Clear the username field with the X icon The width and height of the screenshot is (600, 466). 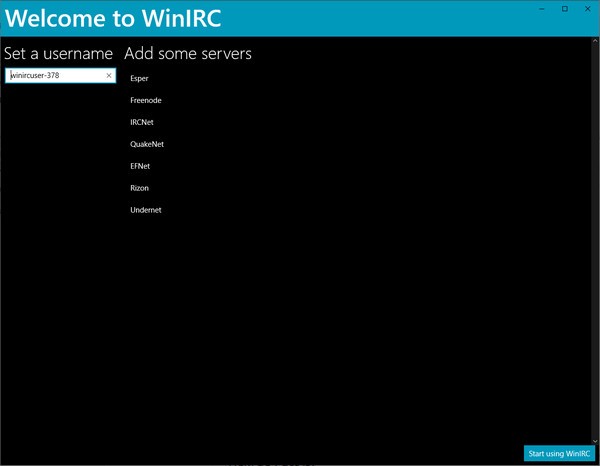coord(109,75)
